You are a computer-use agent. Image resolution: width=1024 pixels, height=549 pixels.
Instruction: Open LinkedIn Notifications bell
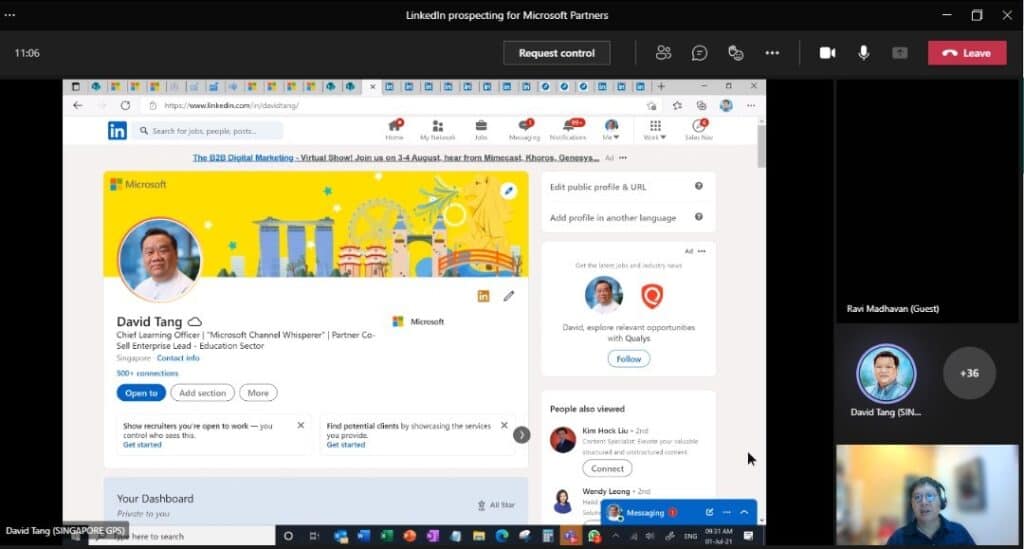point(568,129)
